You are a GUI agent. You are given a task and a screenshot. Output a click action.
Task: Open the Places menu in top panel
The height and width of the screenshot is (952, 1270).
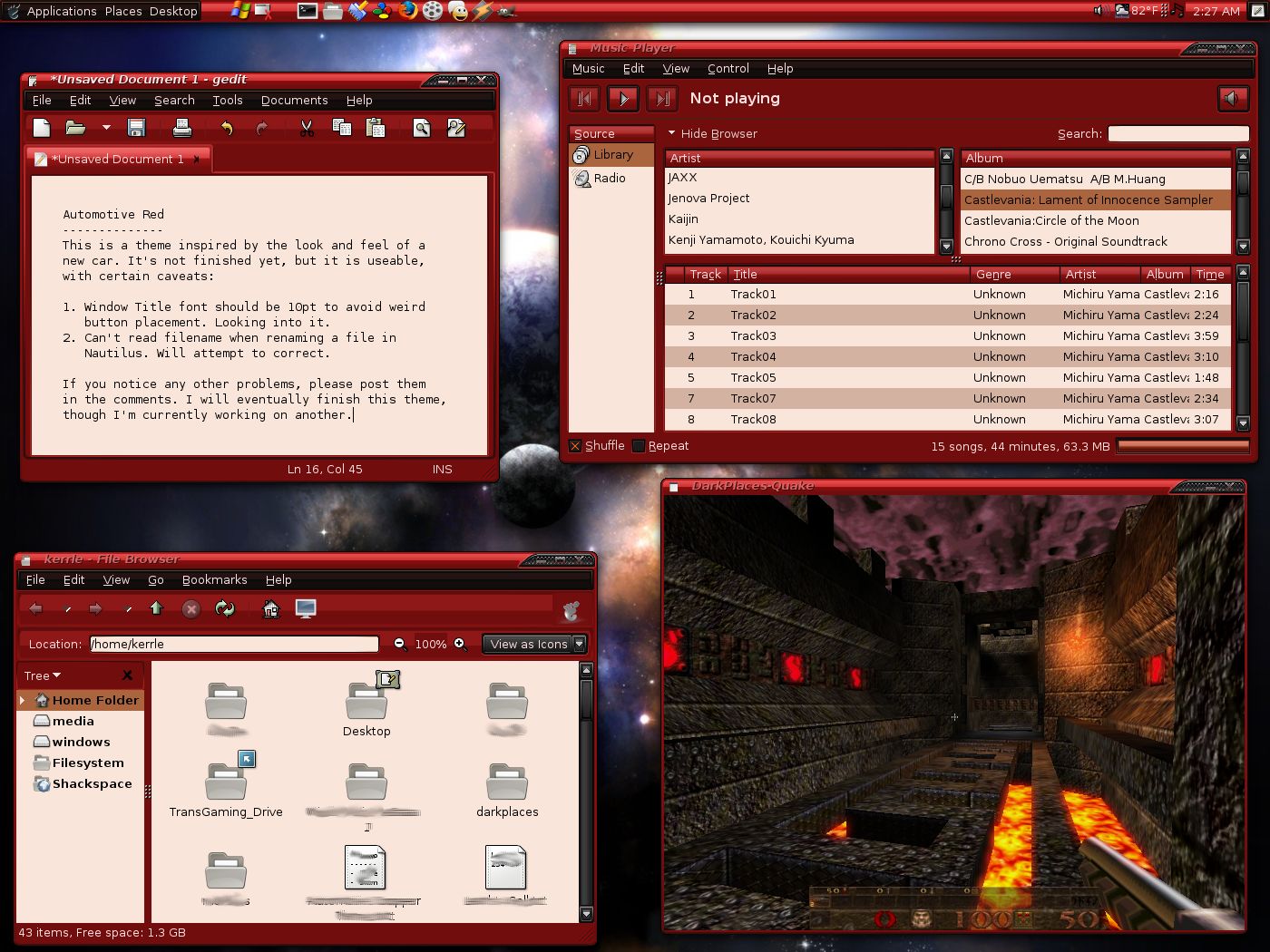123,11
